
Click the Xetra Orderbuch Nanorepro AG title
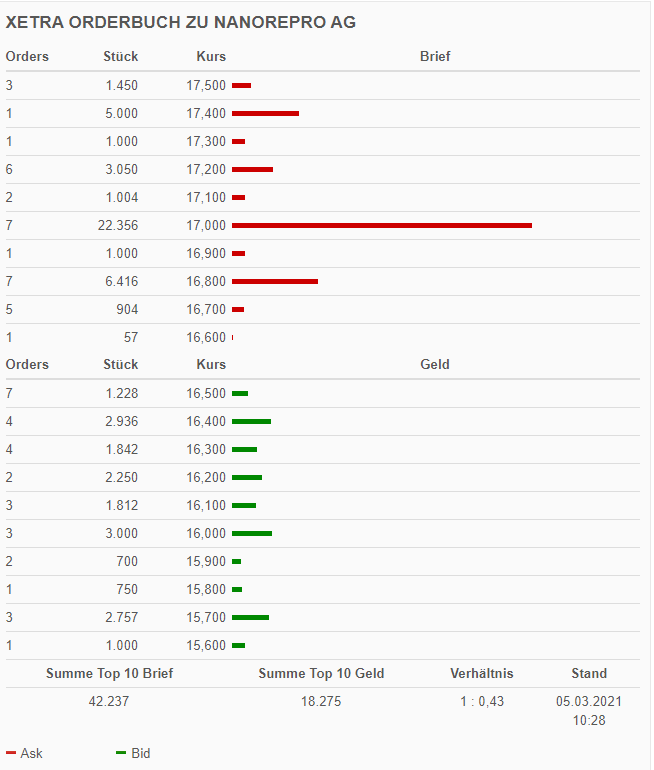coord(181,23)
